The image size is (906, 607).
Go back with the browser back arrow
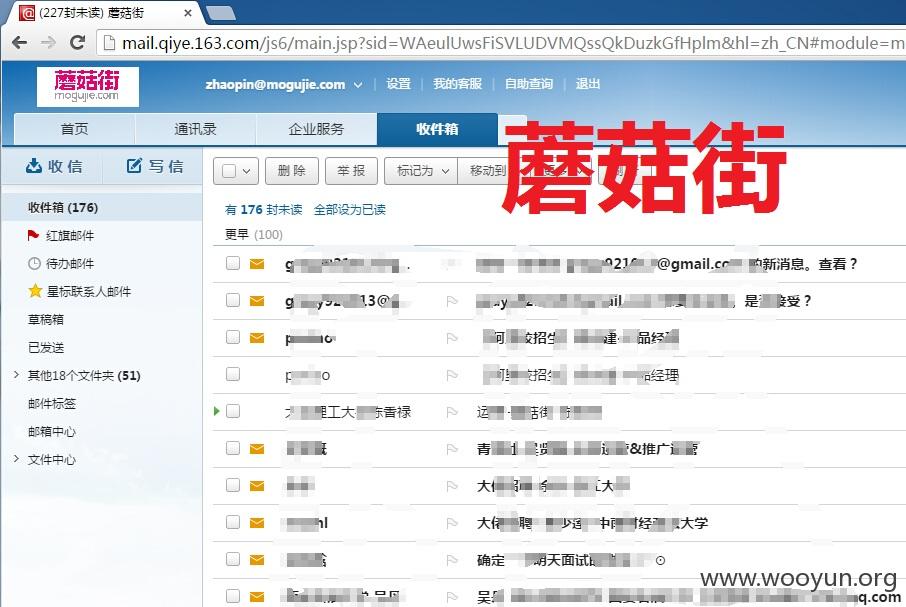tap(19, 42)
